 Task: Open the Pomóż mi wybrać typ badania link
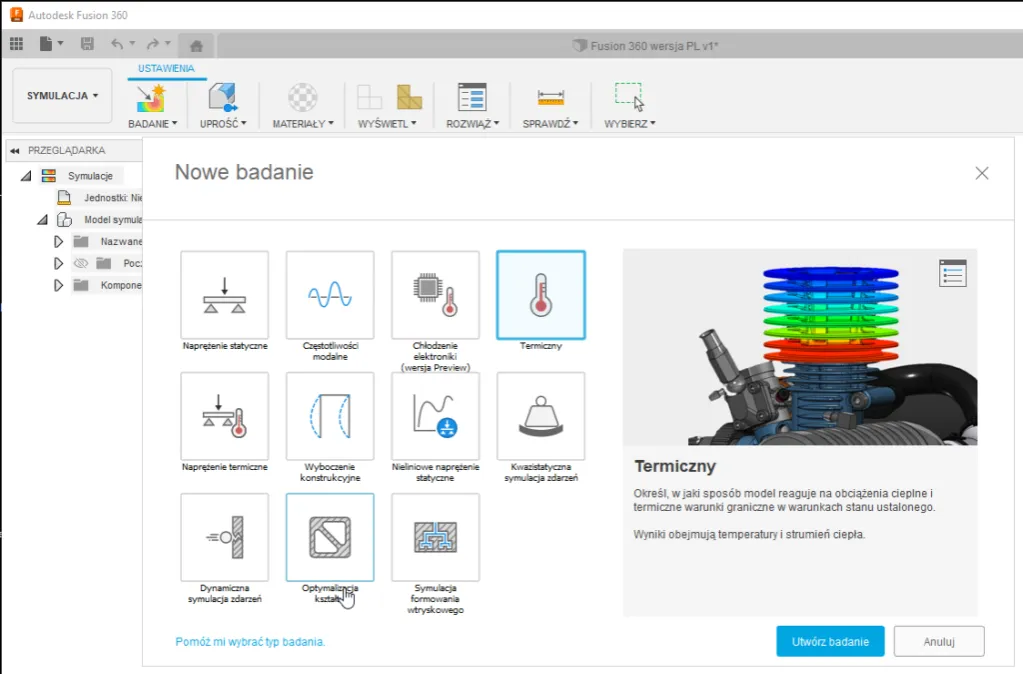pyautogui.click(x=250, y=641)
